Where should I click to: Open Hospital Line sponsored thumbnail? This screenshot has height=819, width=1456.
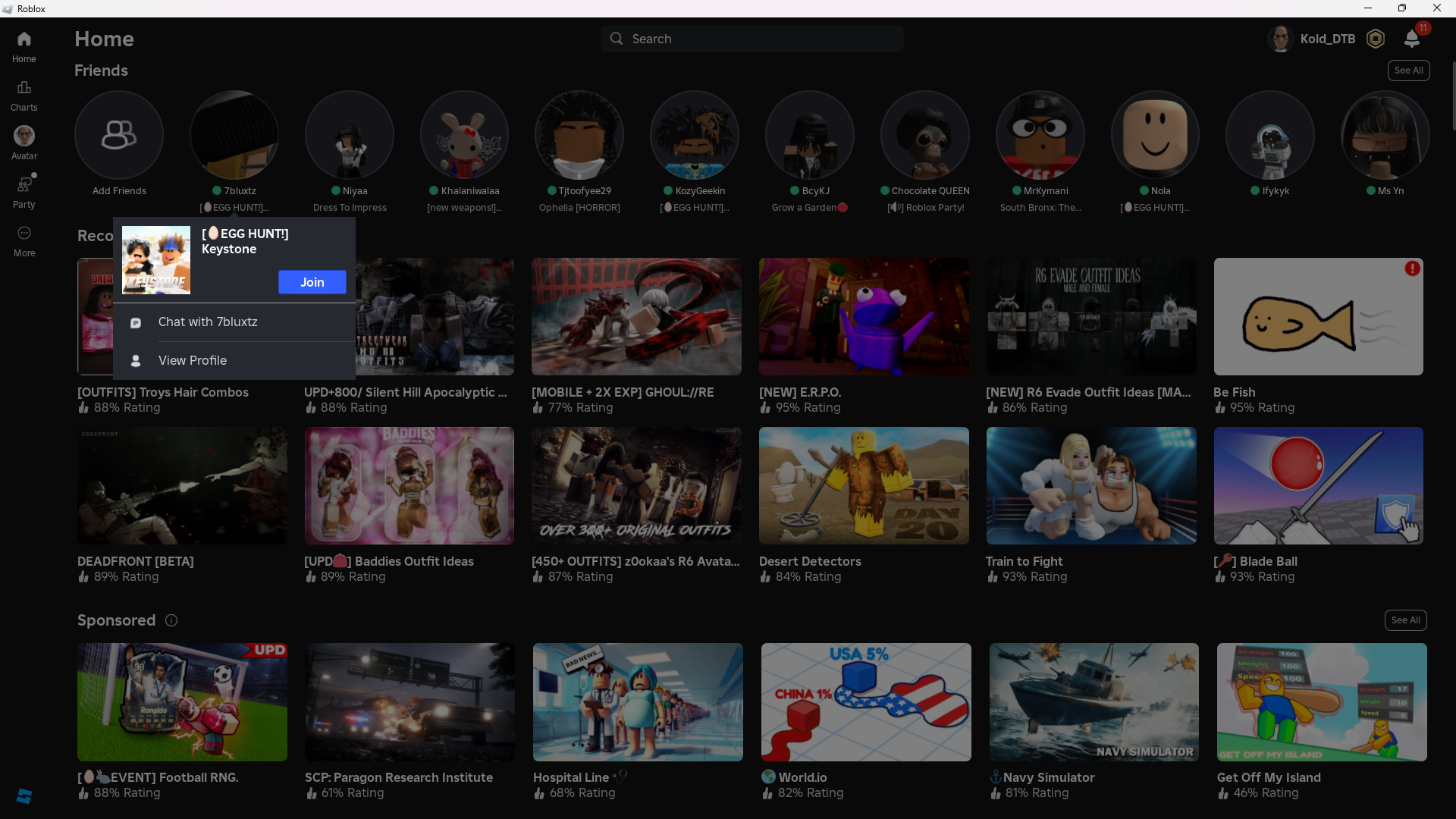coord(638,702)
